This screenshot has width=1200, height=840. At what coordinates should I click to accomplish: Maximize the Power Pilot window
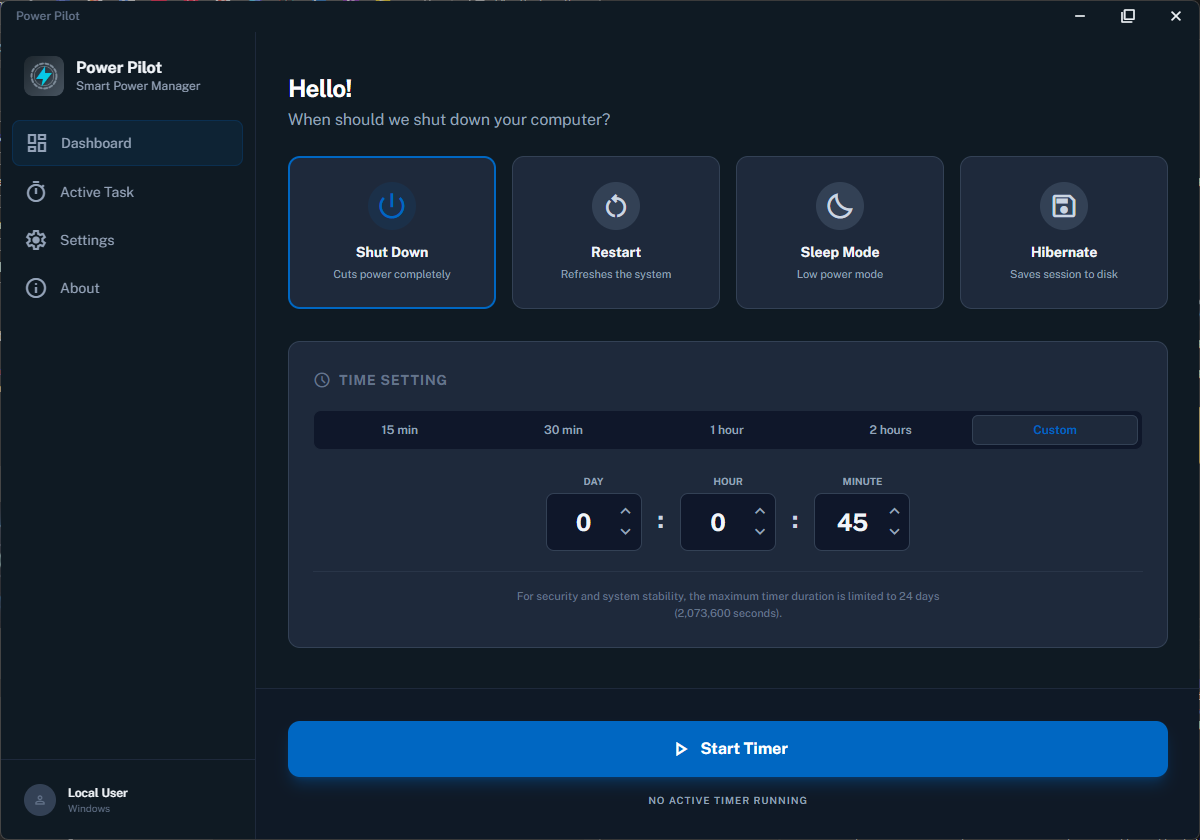tap(1128, 16)
